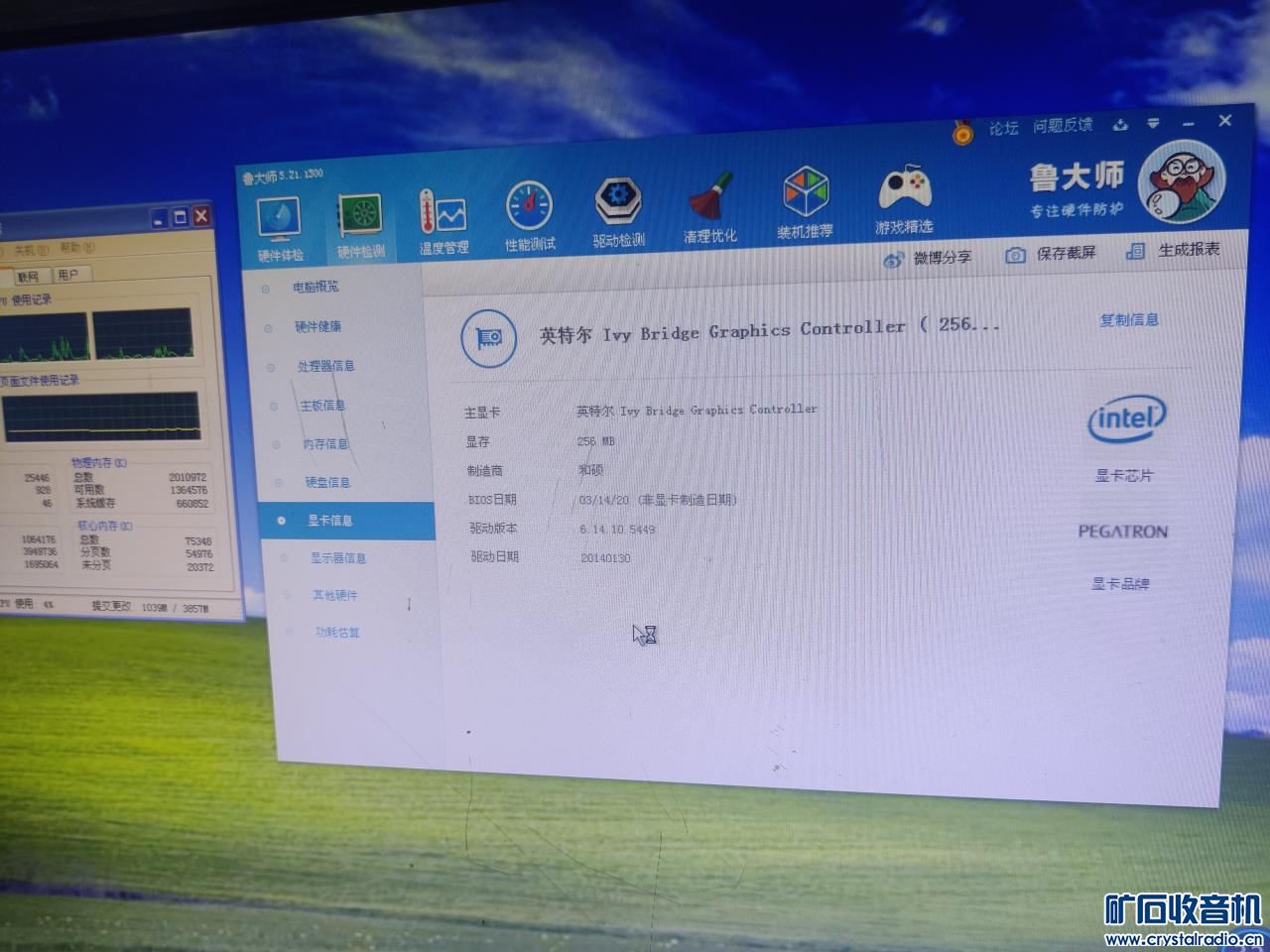Close the Task Manager window

201,215
